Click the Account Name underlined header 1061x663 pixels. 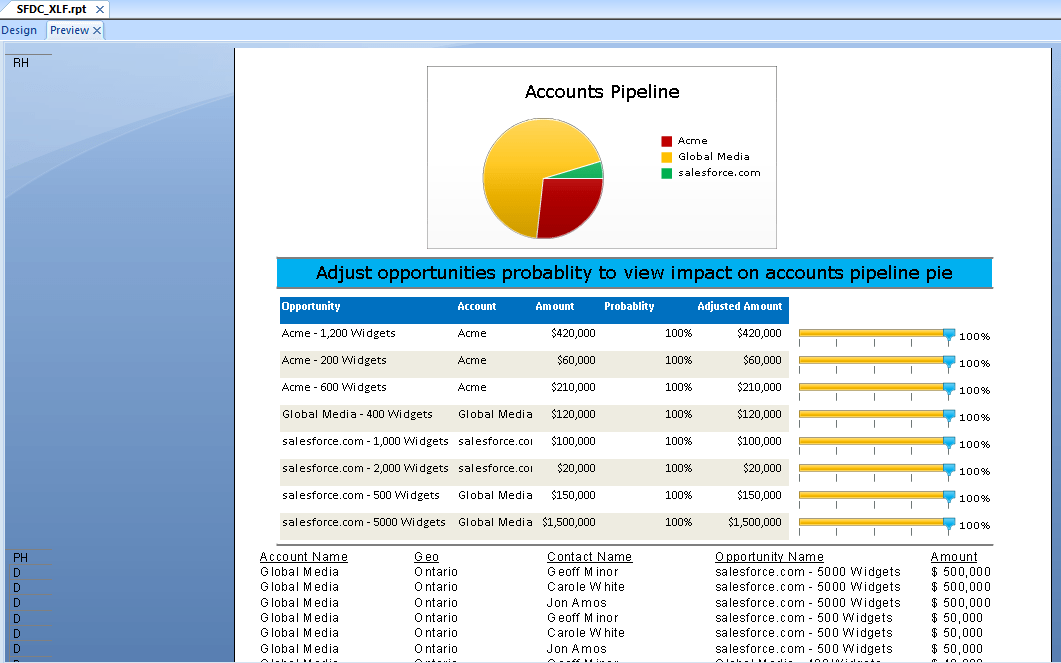point(304,557)
